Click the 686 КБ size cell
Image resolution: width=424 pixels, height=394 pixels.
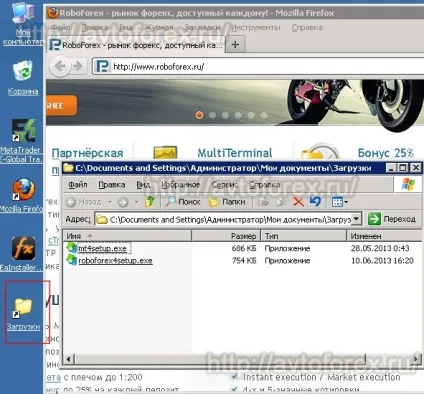244,248
